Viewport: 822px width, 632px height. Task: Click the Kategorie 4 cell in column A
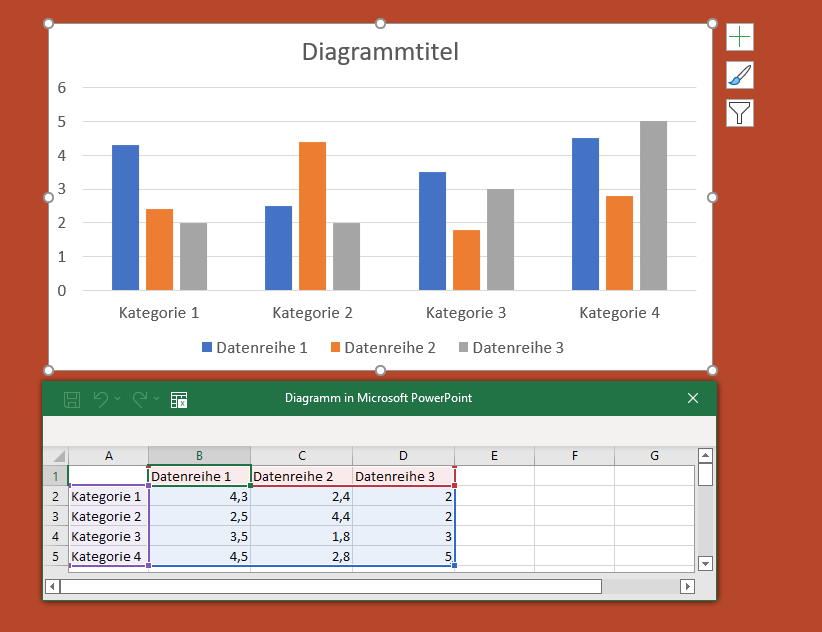[x=108, y=556]
